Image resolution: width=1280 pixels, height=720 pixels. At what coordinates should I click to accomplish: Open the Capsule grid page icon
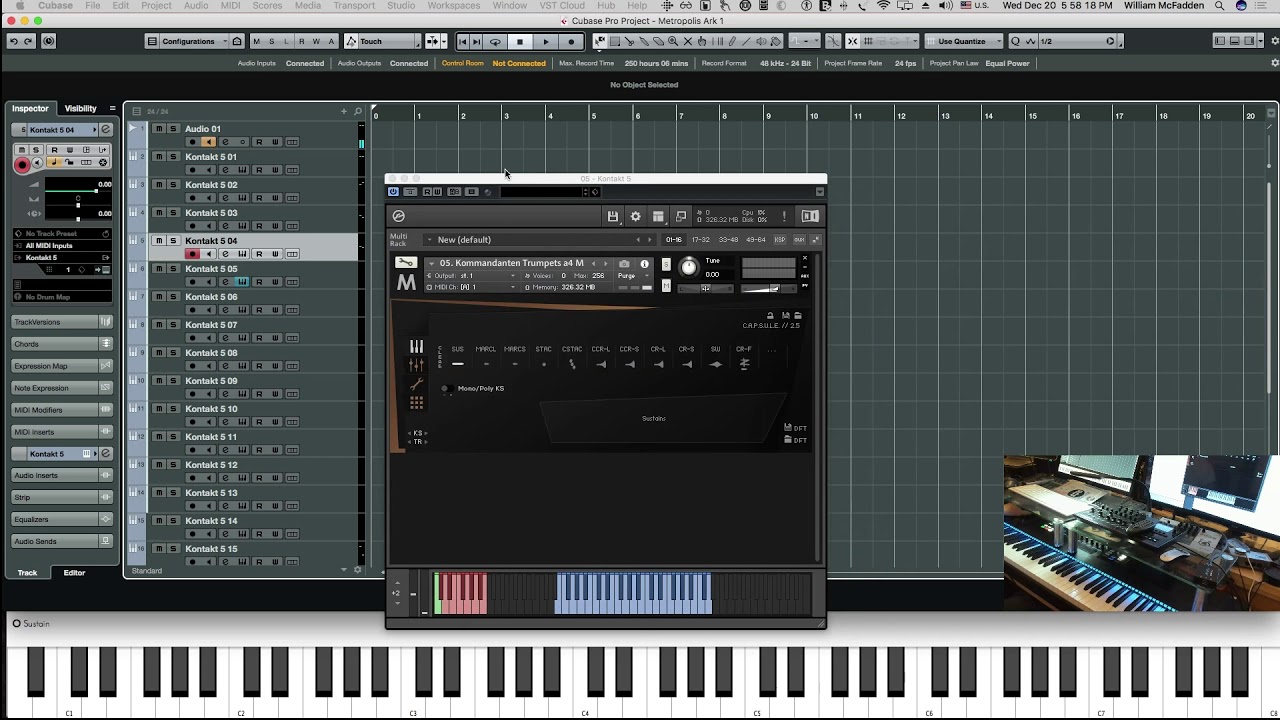pos(416,402)
